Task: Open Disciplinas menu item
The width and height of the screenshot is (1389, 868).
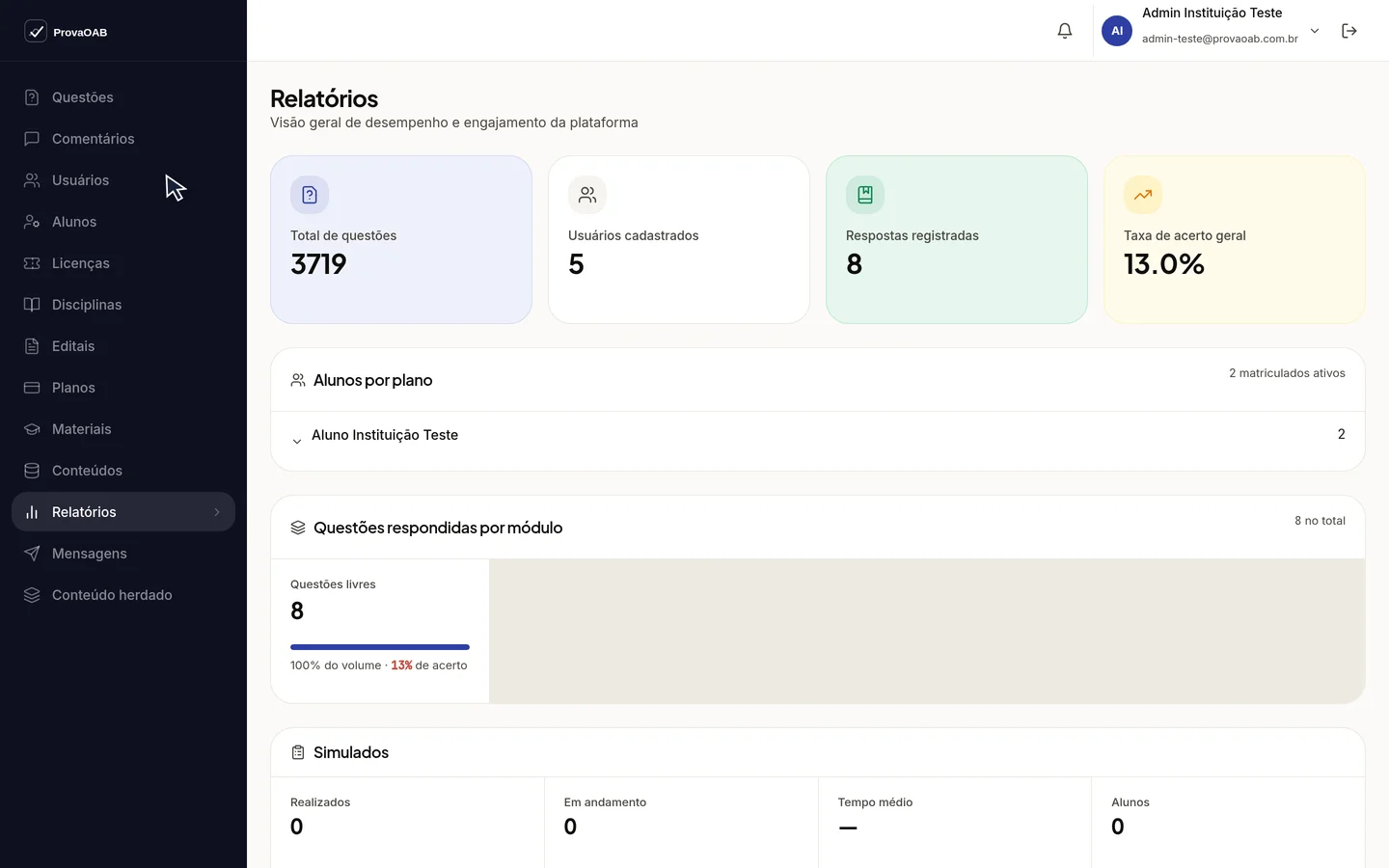Action: [x=123, y=305]
